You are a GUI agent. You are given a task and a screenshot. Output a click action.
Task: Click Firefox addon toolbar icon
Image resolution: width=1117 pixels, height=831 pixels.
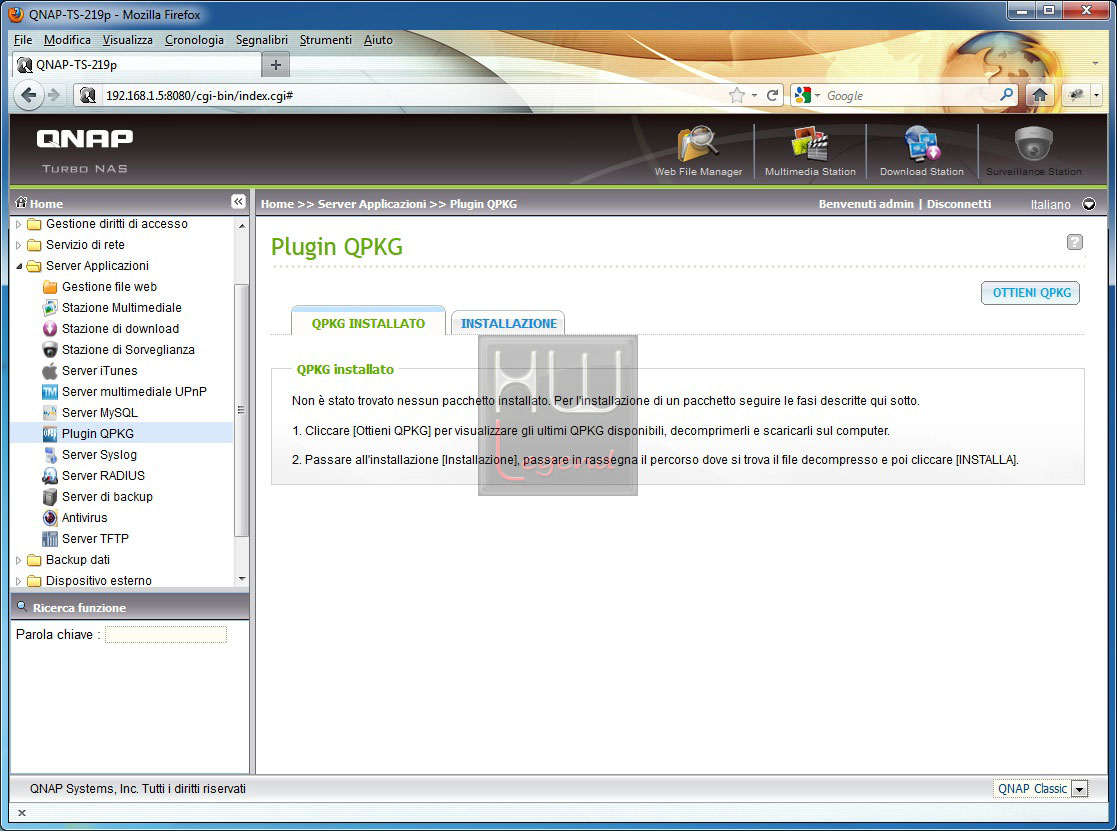pos(1076,95)
